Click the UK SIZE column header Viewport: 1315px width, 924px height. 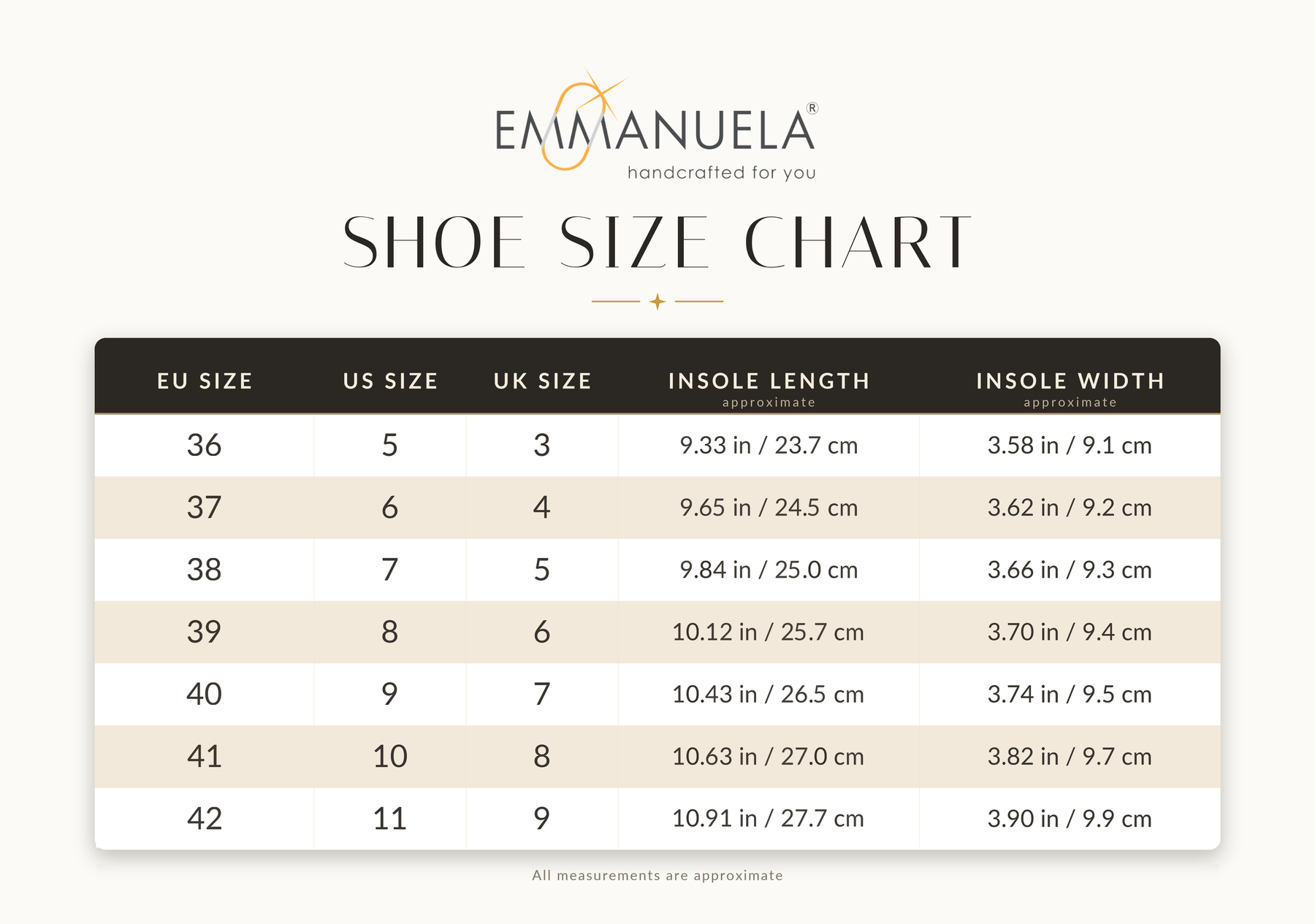(542, 381)
